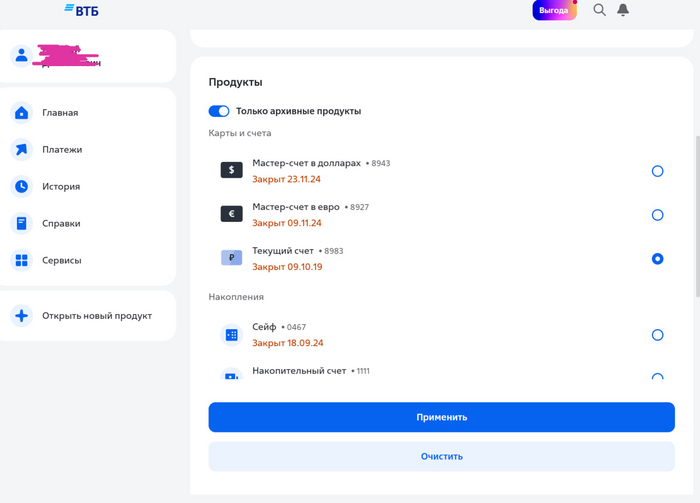Deselect Текущий счет 8983 radio button
Viewport: 700px width, 503px height.
click(x=657, y=259)
